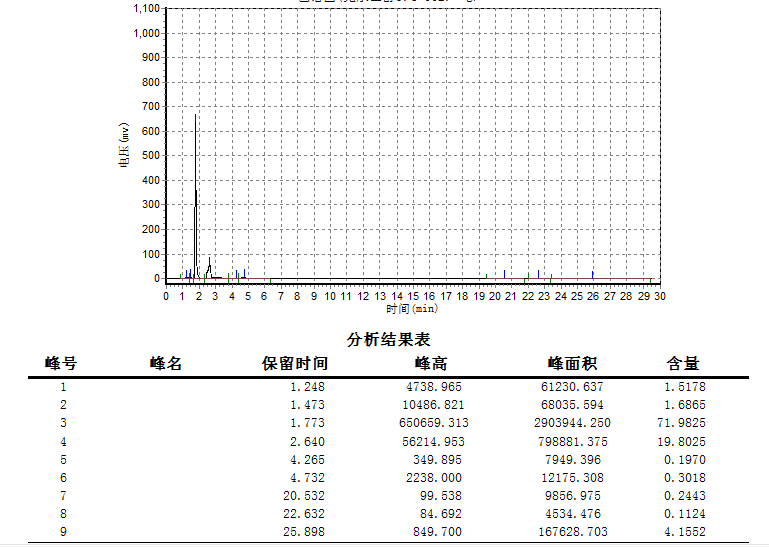This screenshot has height=547, width=769.
Task: Select retention time value 22.632
Action: click(x=304, y=514)
